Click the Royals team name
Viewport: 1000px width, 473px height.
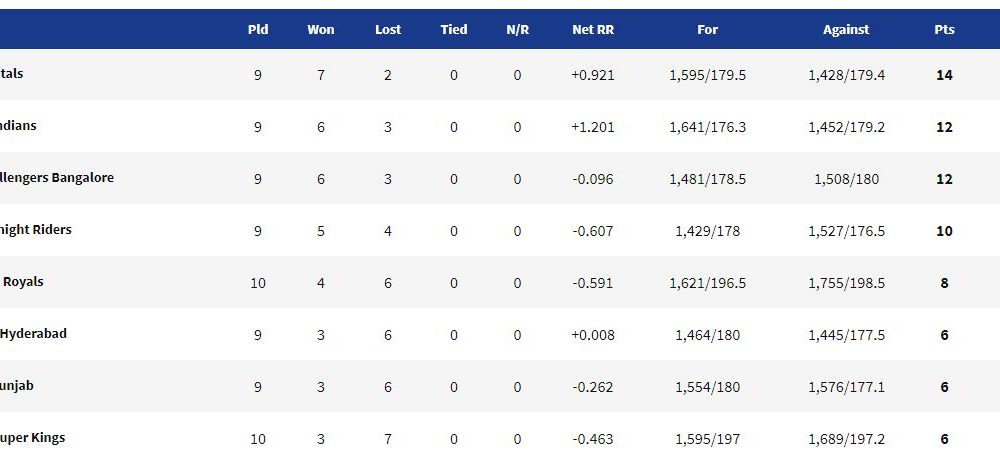coord(23,281)
